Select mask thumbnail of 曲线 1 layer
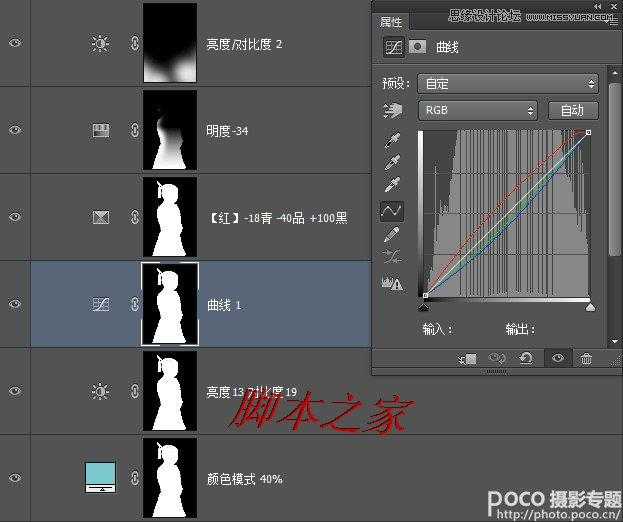This screenshot has width=623, height=522. pos(170,304)
